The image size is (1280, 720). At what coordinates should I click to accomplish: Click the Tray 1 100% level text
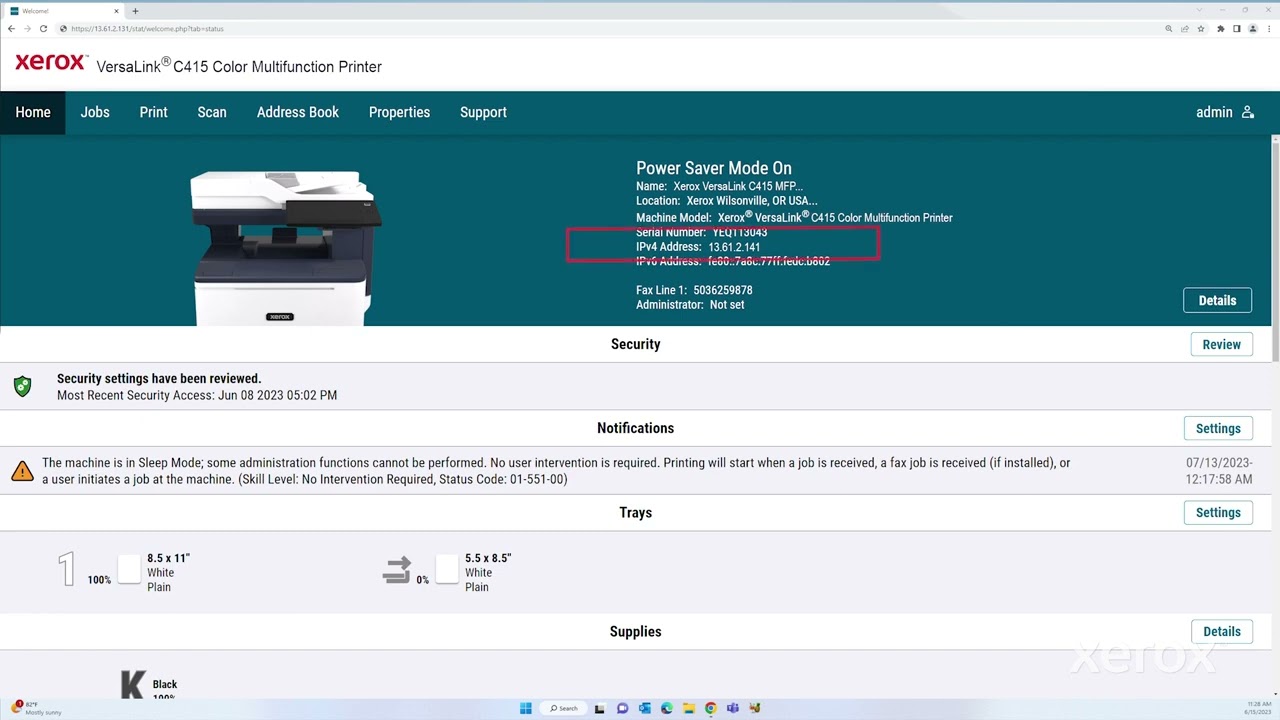[x=99, y=580]
